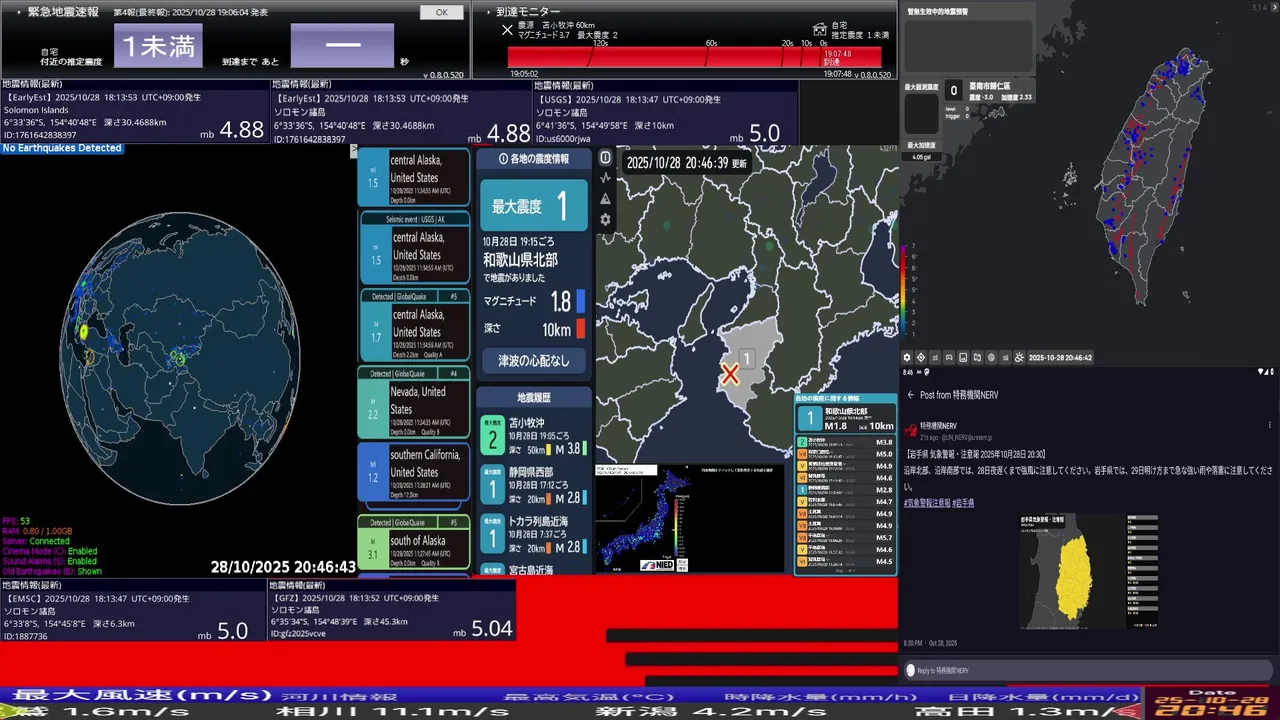Click the sun brightness icon on the Taiwan toolbar
Image resolution: width=1280 pixels, height=720 pixels.
click(x=1019, y=357)
